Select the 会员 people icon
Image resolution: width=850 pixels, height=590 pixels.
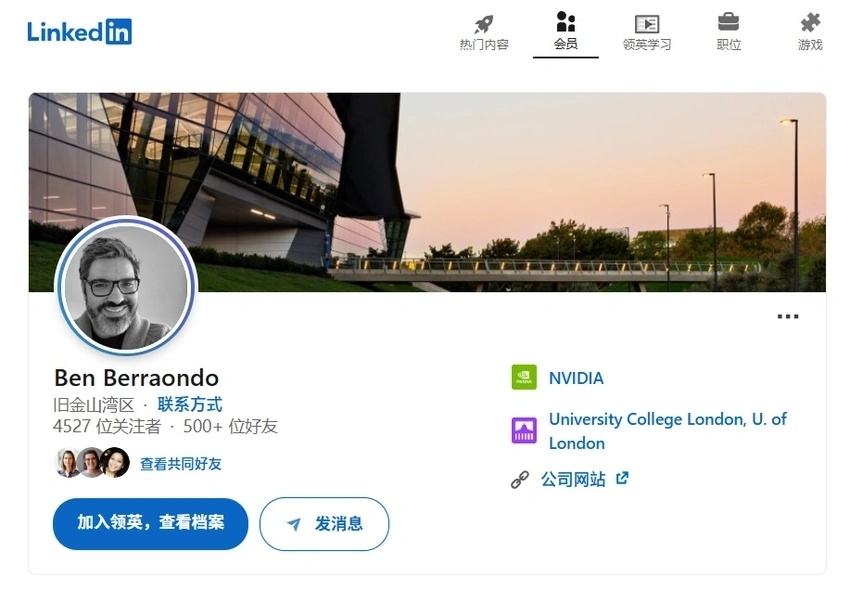click(x=565, y=22)
